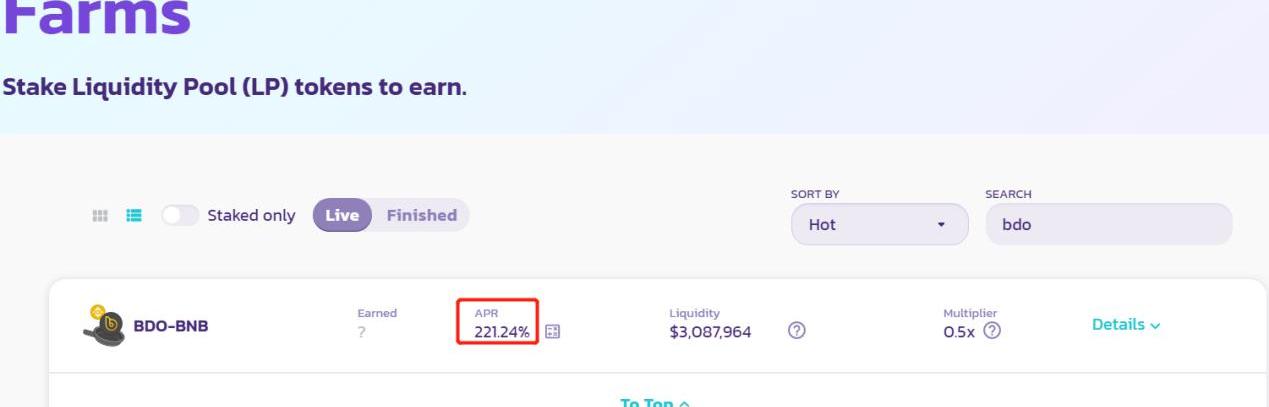Click the $3,087,964 liquidity value
The image size is (1269, 407).
coord(710,332)
